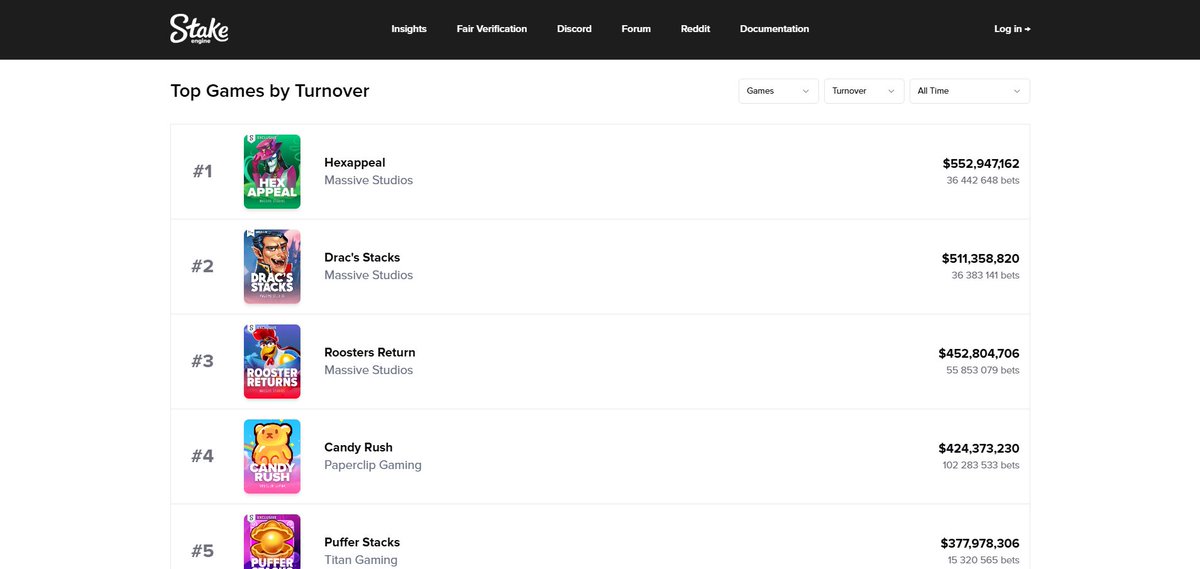Click the Paperclip Gaming studio name
1200x569 pixels.
pyautogui.click(x=373, y=466)
